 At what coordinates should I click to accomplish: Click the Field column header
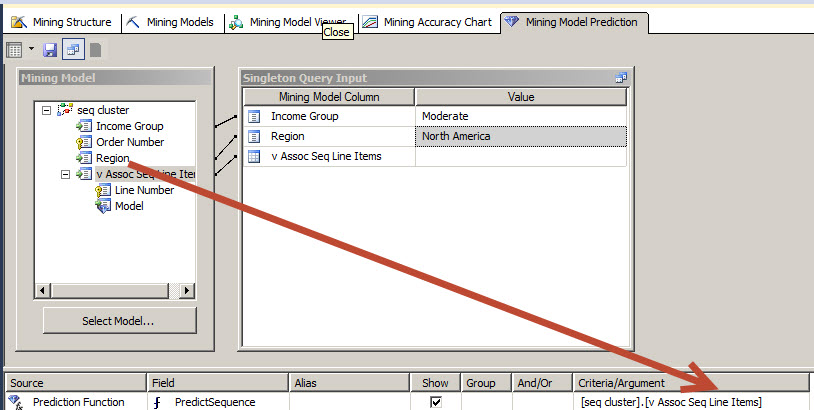click(x=218, y=383)
